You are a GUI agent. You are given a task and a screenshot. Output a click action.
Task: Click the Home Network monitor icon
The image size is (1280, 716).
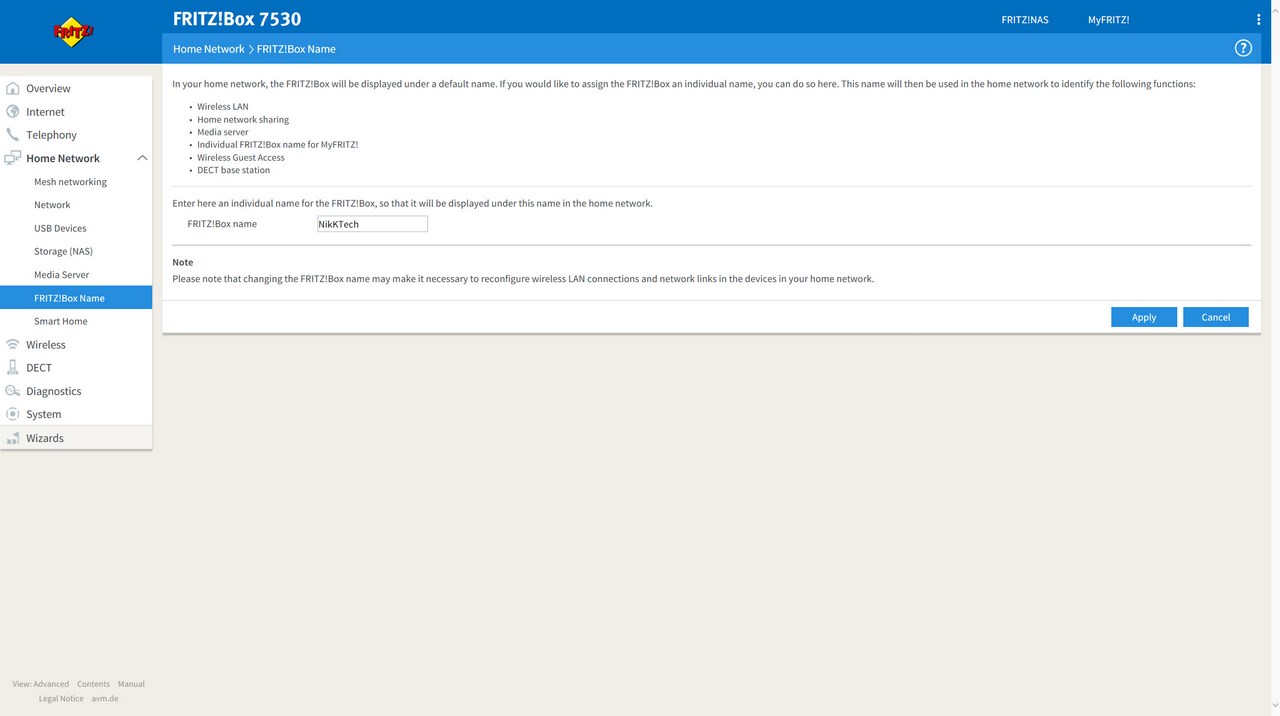[13, 158]
